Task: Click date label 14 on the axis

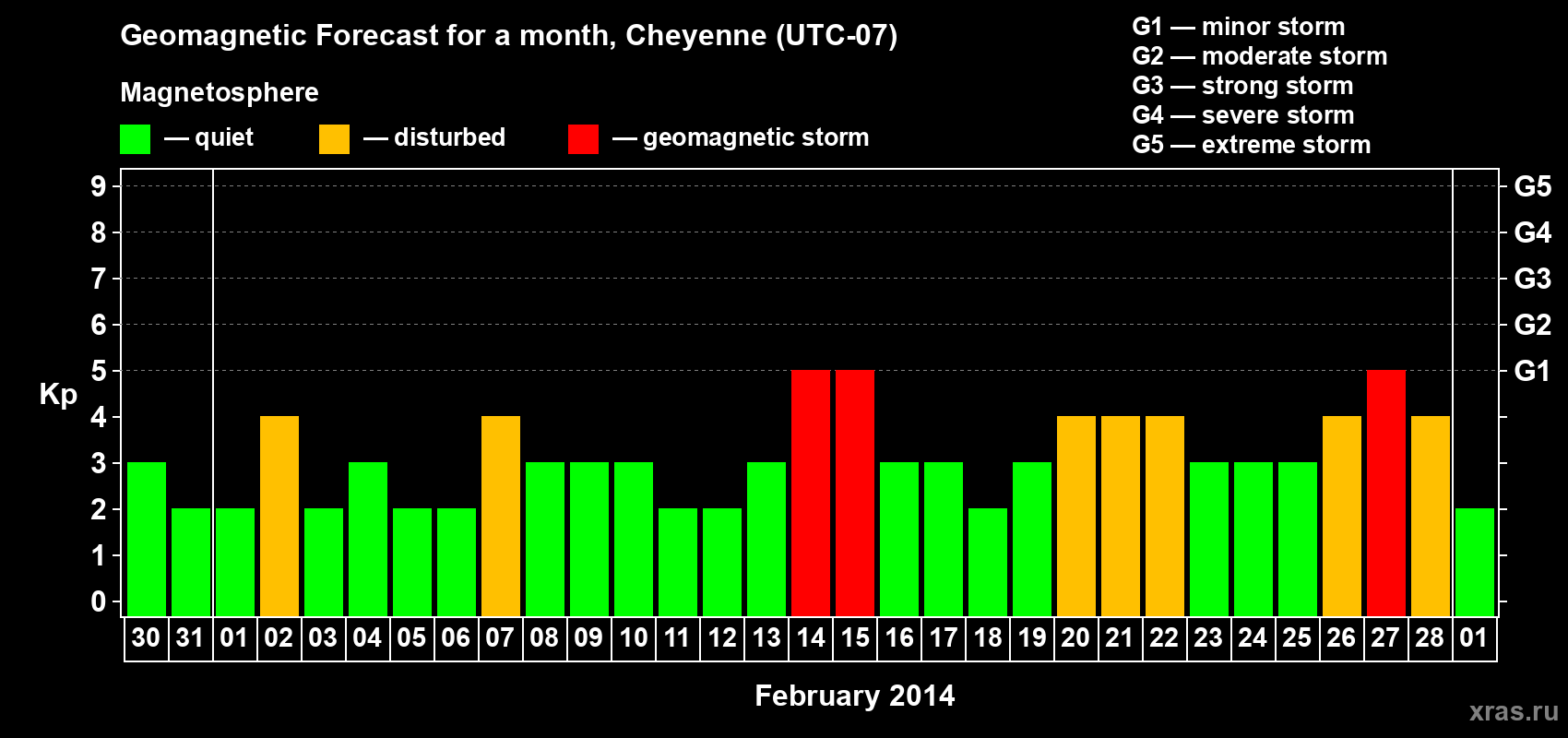Action: click(811, 638)
